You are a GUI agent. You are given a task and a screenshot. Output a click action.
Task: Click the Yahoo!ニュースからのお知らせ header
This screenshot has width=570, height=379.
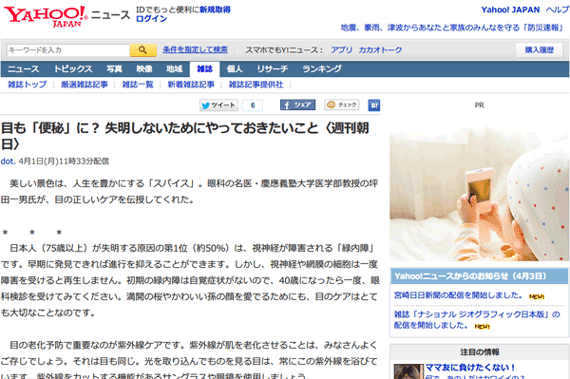pos(479,276)
